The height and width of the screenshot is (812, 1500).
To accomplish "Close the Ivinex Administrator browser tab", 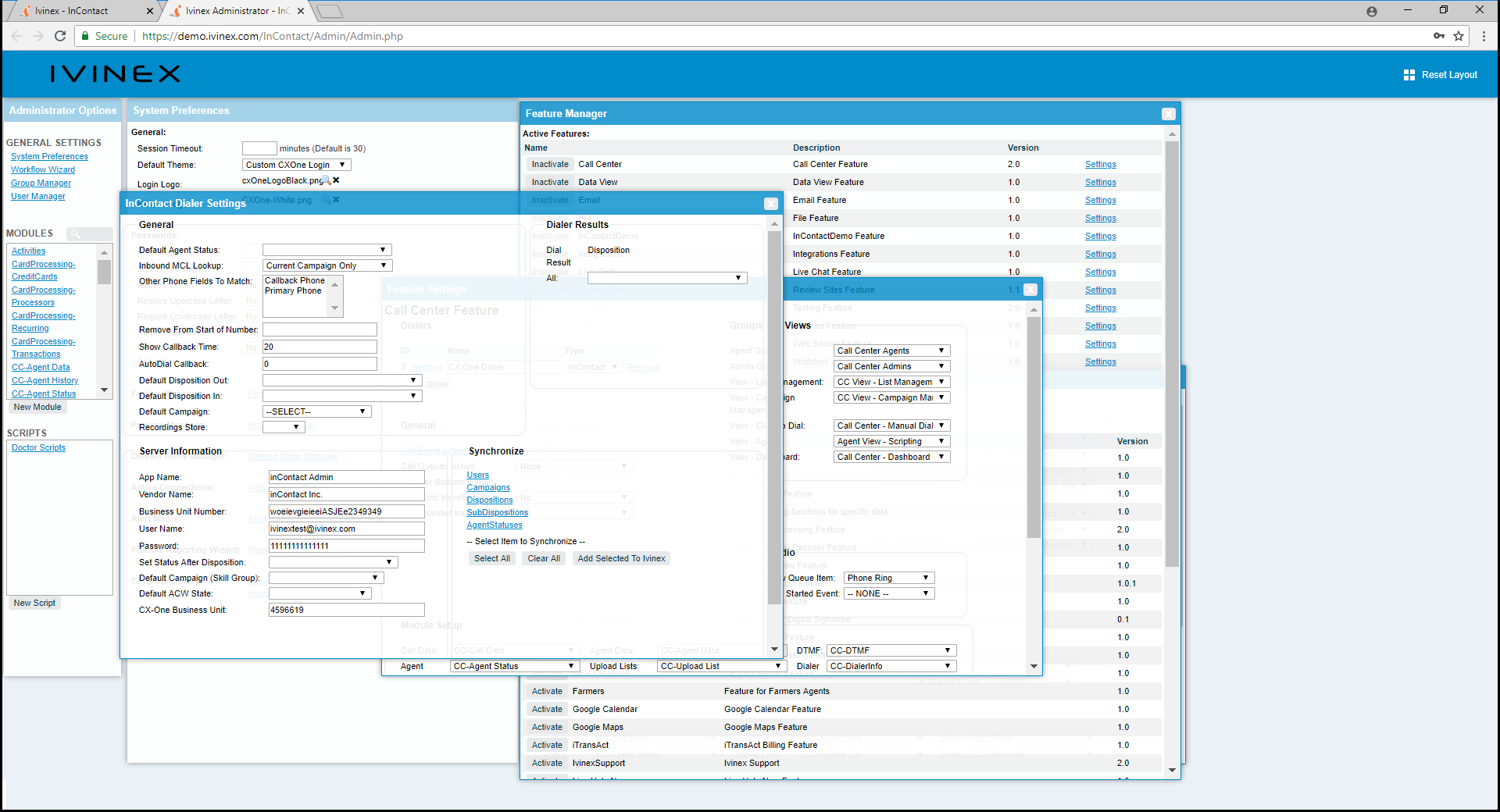I will 301,11.
